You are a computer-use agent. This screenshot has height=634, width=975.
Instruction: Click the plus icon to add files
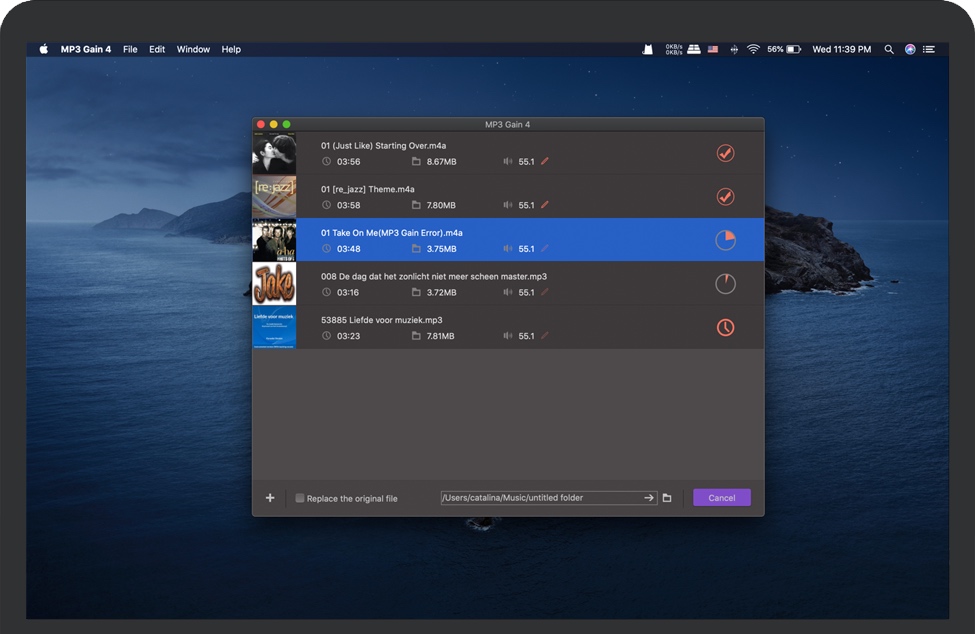[270, 498]
